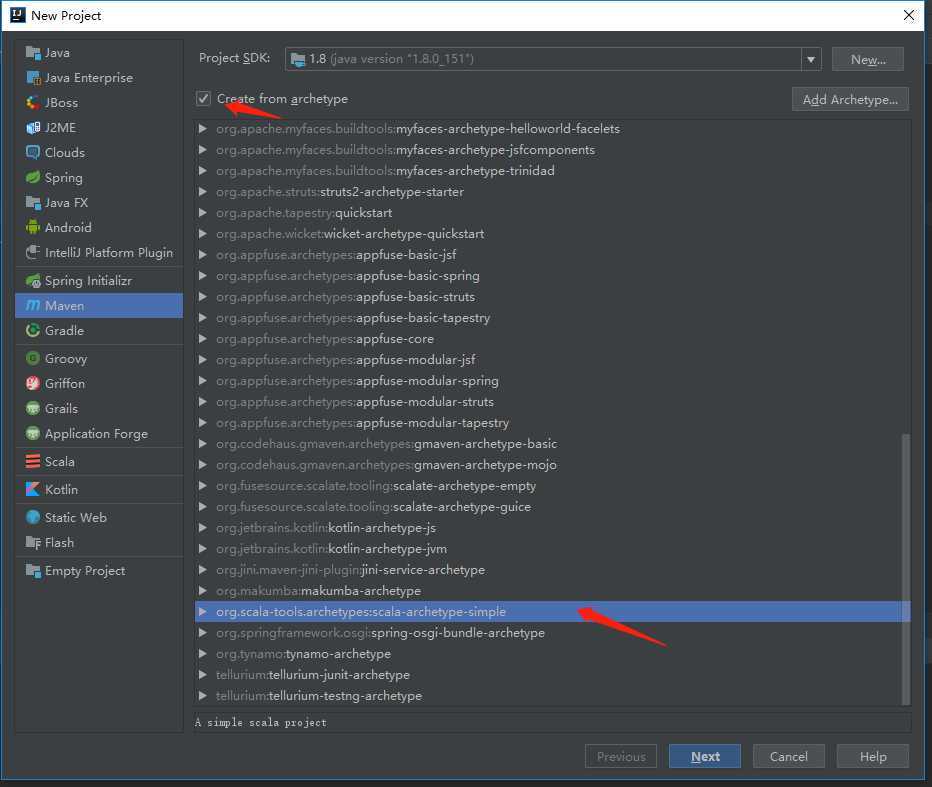Select appfuse-modular-tapestry row
The image size is (932, 787).
552,423
